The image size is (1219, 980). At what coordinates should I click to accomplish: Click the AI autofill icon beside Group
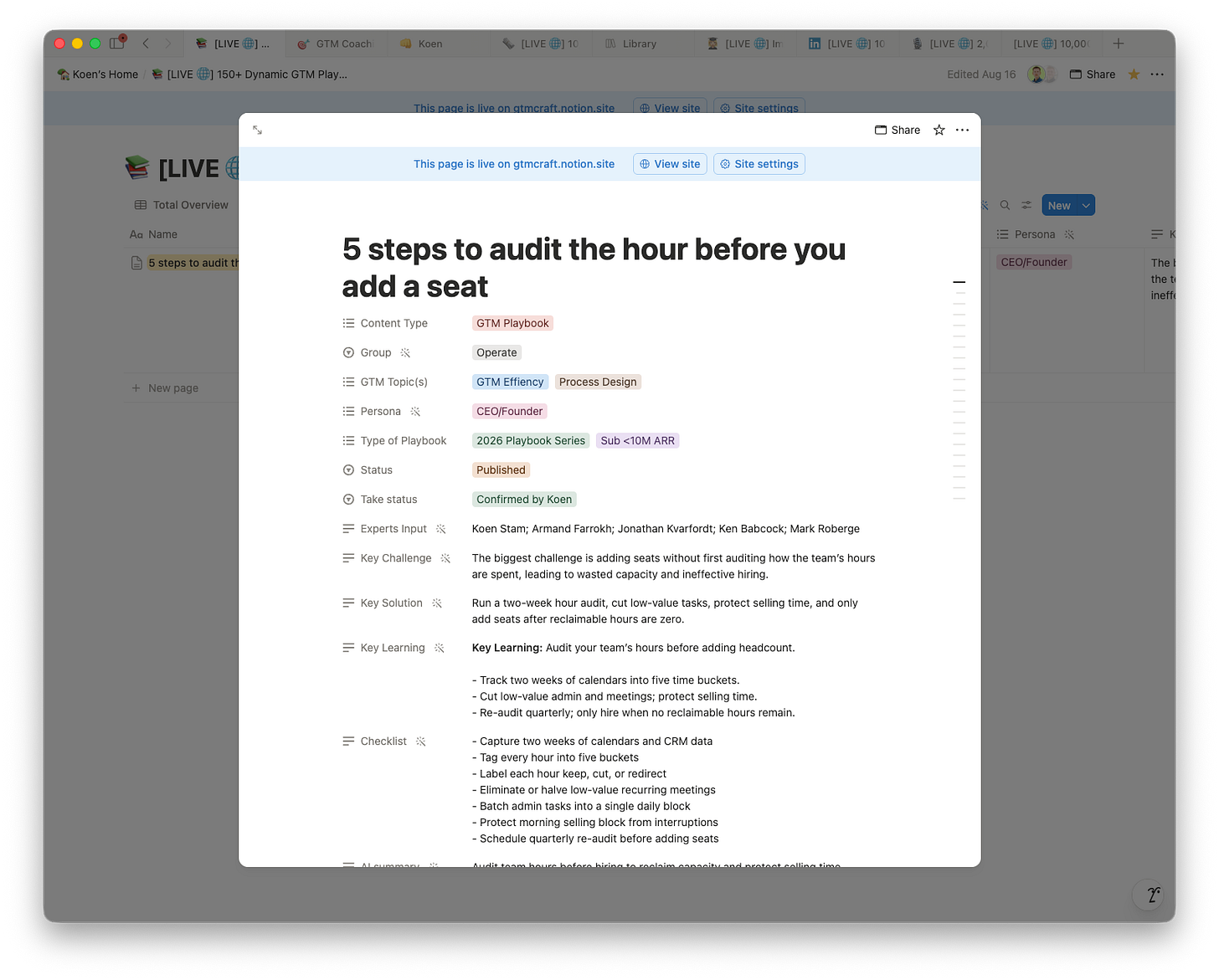pyautogui.click(x=405, y=352)
